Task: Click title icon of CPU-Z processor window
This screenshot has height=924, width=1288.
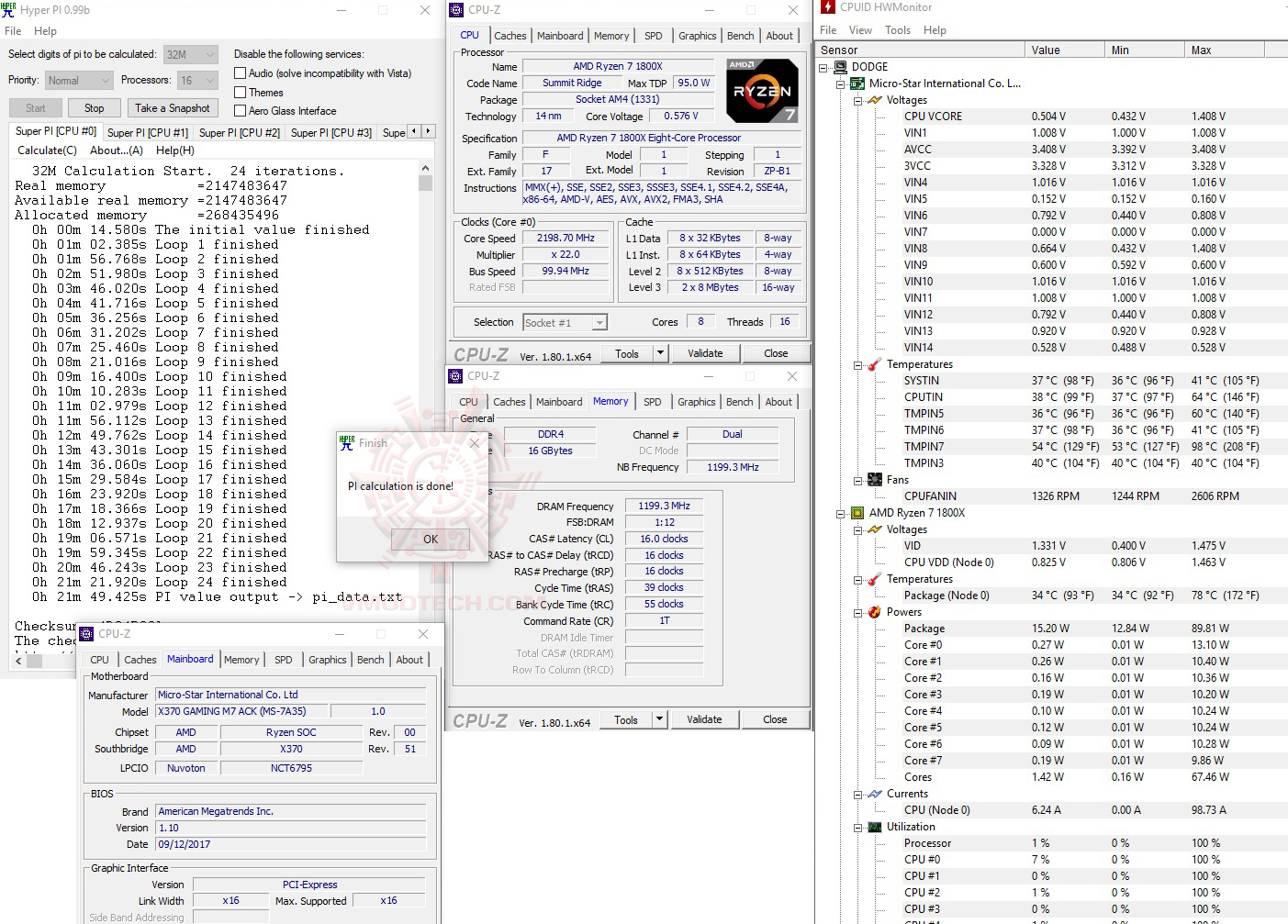Action: coord(456,10)
